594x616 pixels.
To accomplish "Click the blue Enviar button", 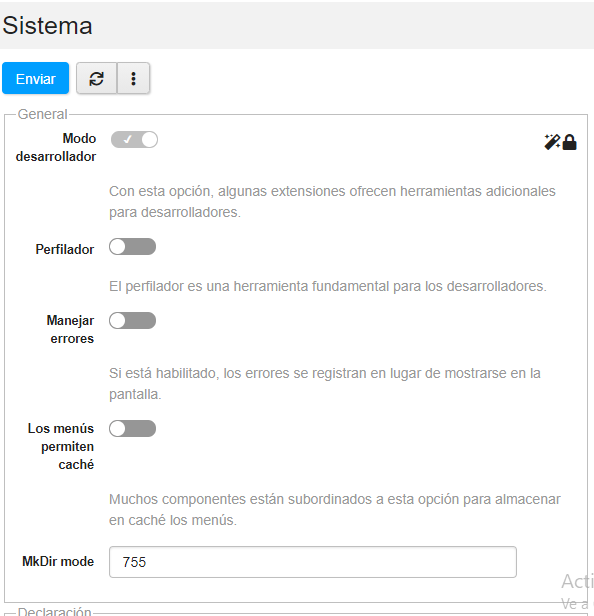I will [x=35, y=78].
